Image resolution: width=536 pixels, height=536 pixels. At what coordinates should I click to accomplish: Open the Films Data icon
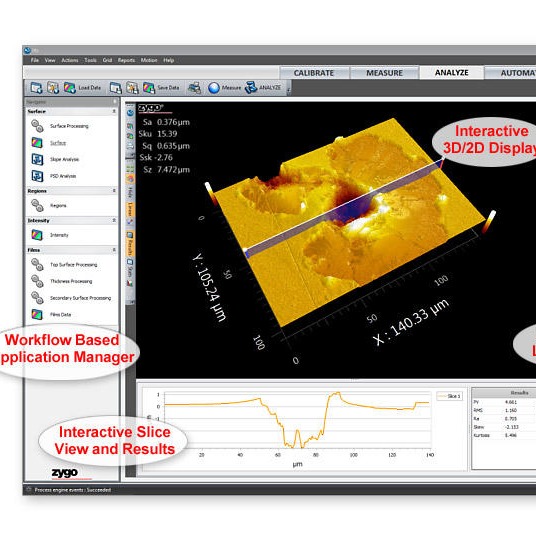click(x=37, y=314)
